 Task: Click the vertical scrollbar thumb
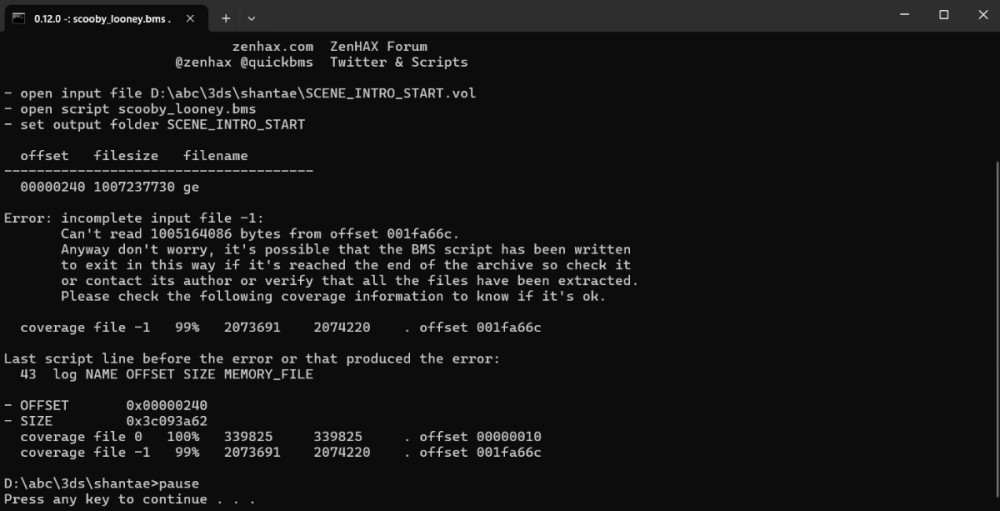(x=994, y=330)
